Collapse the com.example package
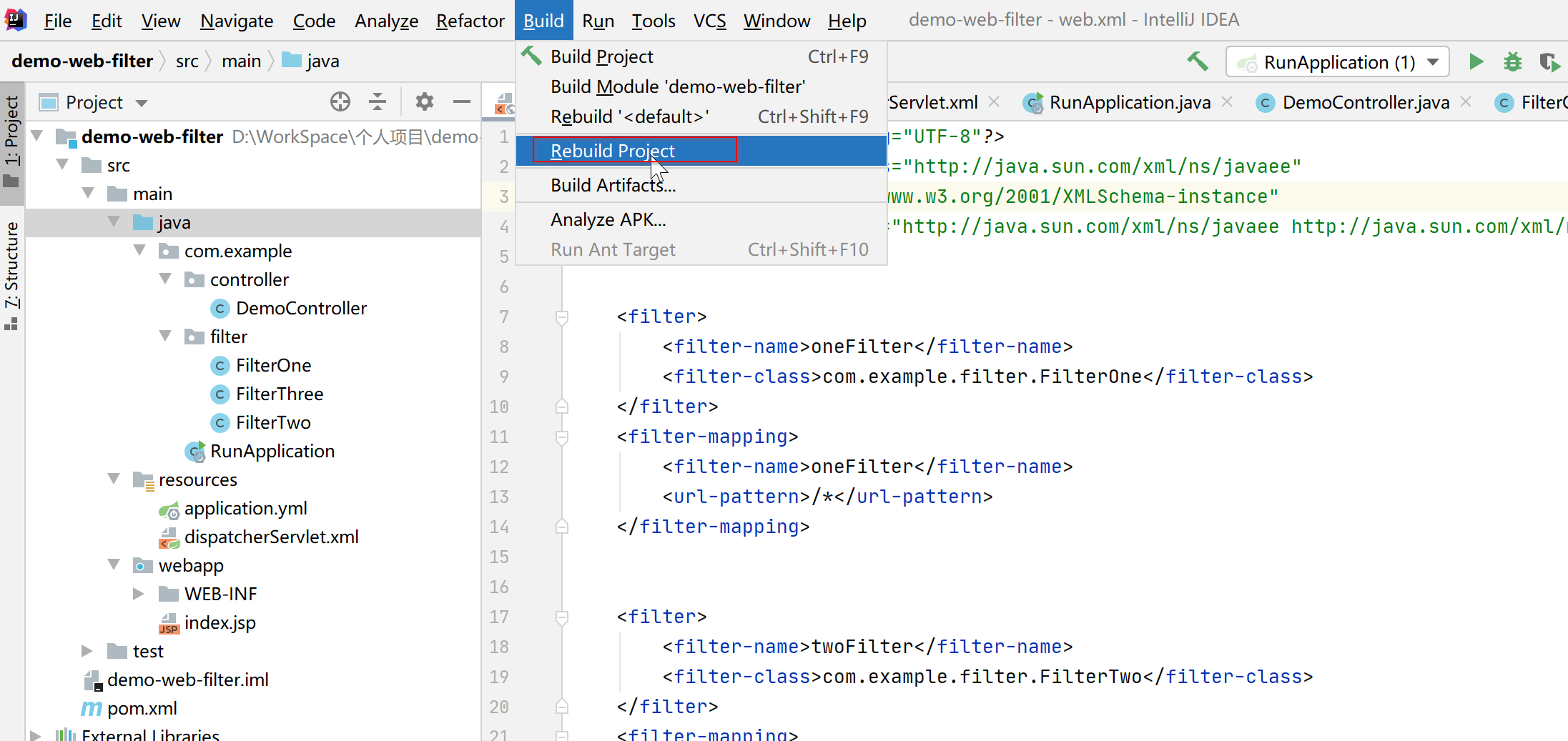This screenshot has height=741, width=1568. point(140,250)
